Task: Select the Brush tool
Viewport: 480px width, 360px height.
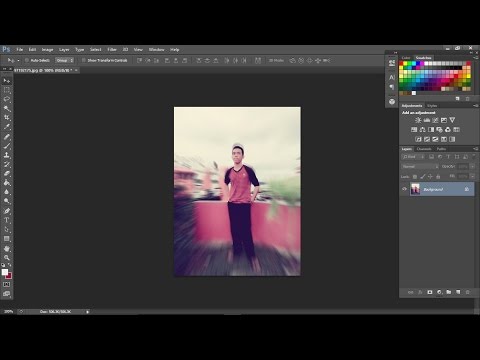Action: click(x=7, y=146)
